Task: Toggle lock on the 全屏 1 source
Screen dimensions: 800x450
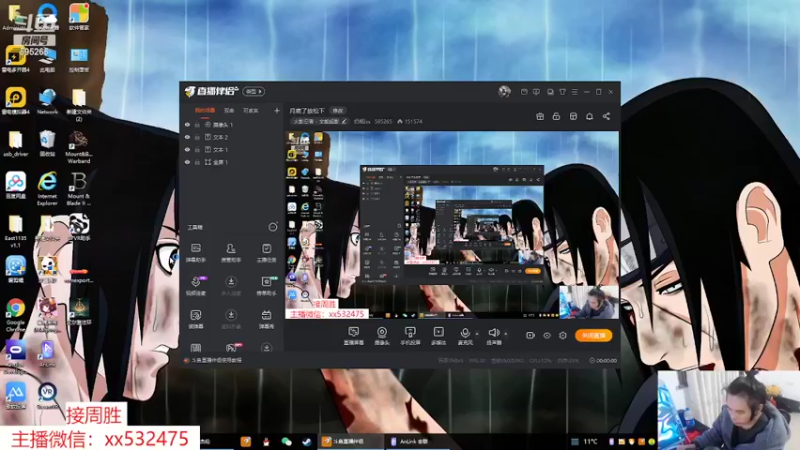Action: pos(197,162)
